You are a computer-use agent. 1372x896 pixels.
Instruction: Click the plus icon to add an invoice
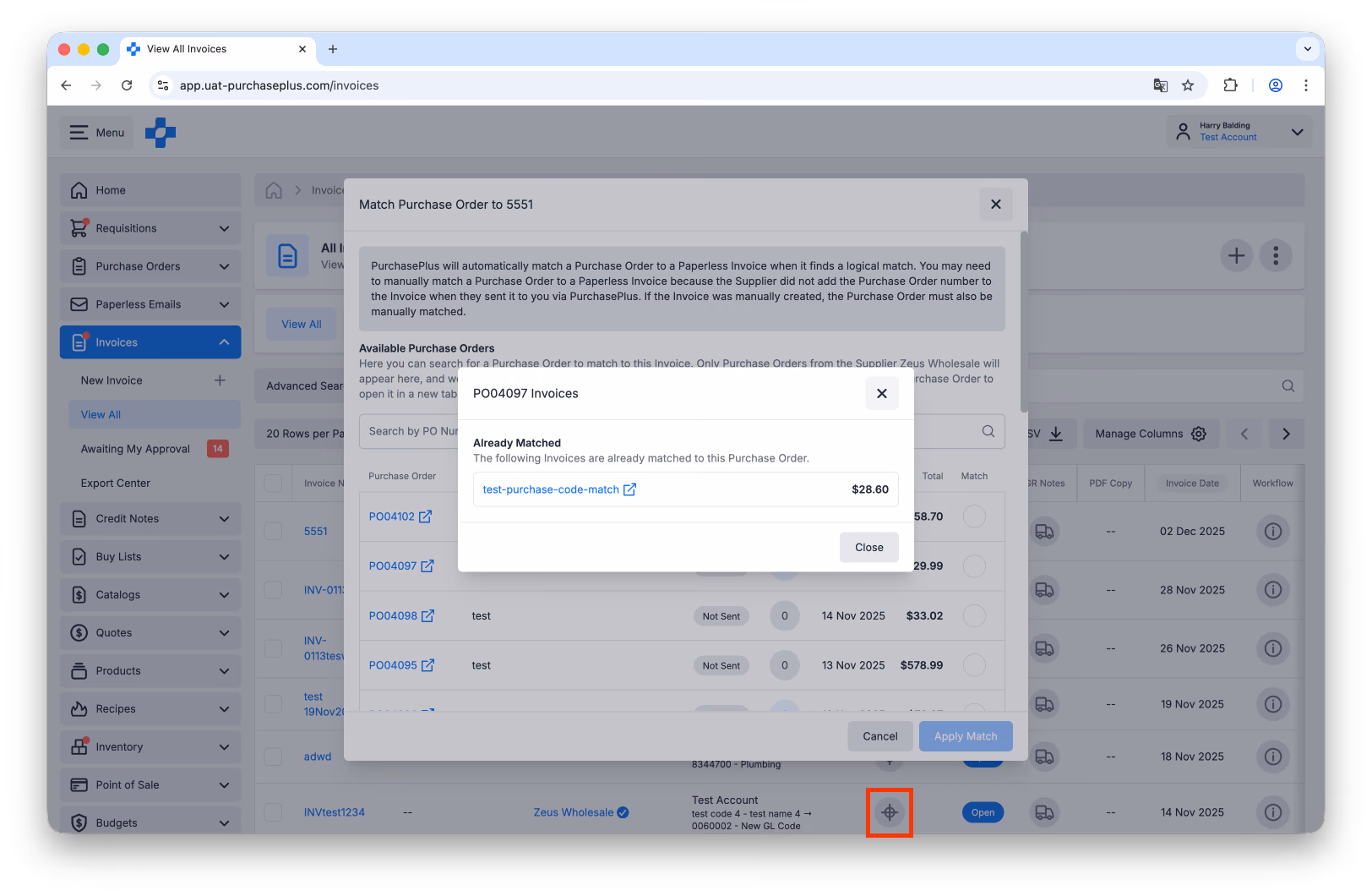click(x=1237, y=255)
